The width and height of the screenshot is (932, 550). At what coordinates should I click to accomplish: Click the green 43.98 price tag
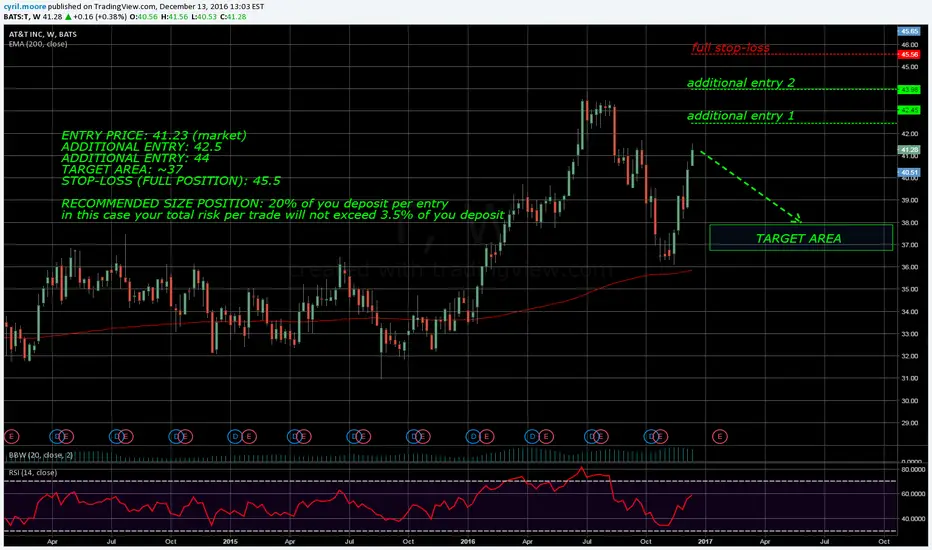(x=909, y=89)
